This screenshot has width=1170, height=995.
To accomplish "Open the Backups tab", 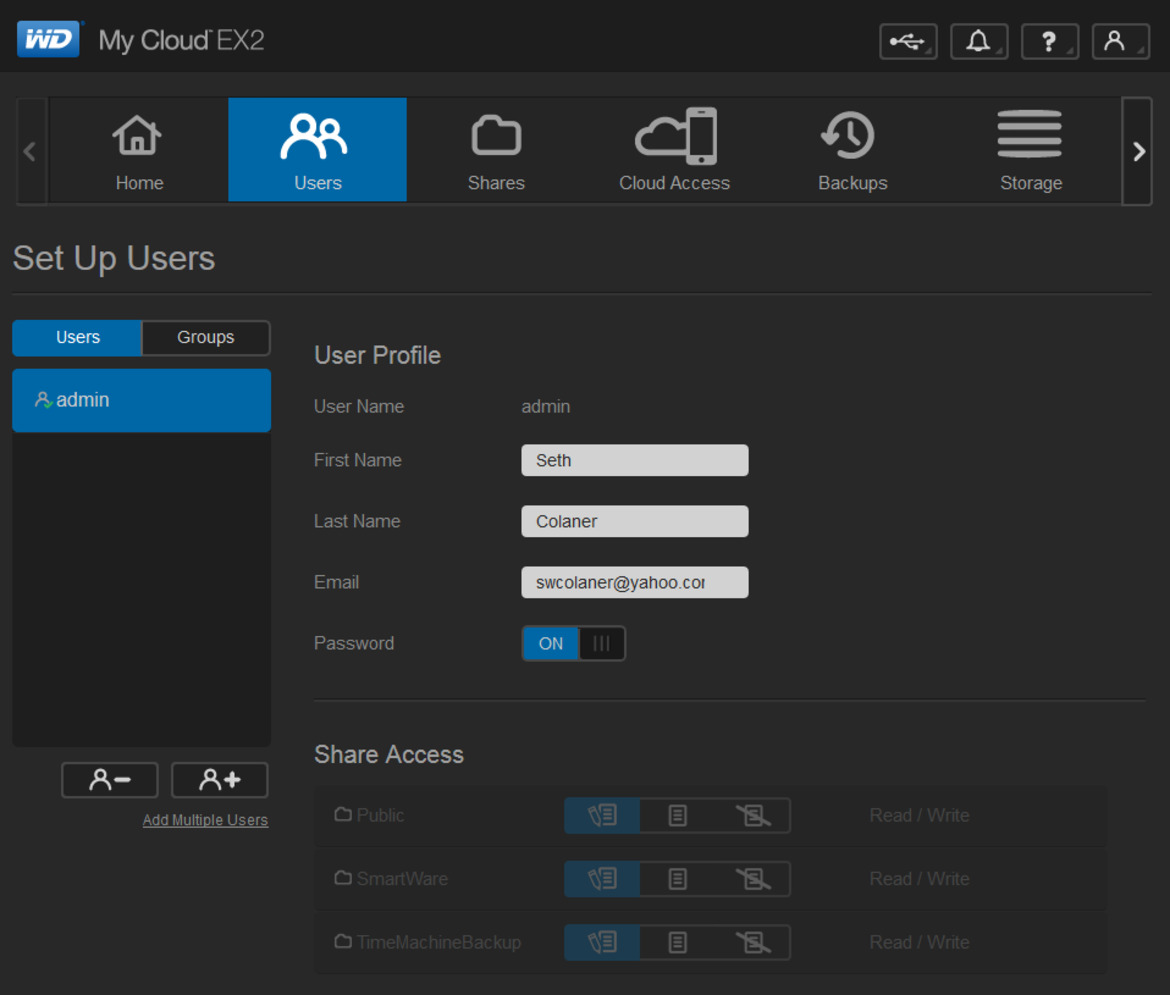I will point(852,150).
